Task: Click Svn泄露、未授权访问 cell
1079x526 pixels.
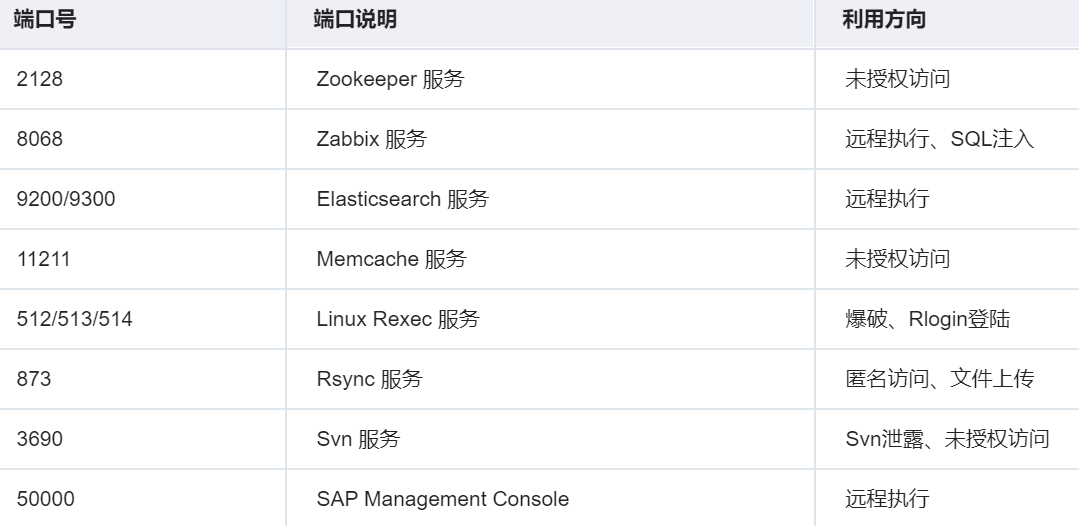Action: [947, 439]
